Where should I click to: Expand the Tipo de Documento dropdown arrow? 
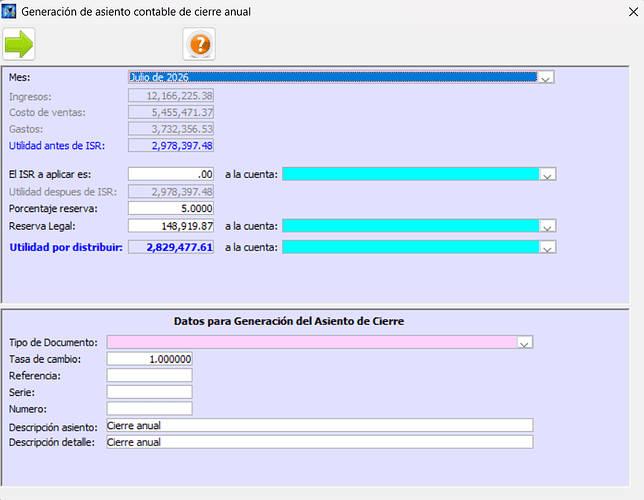tap(524, 343)
